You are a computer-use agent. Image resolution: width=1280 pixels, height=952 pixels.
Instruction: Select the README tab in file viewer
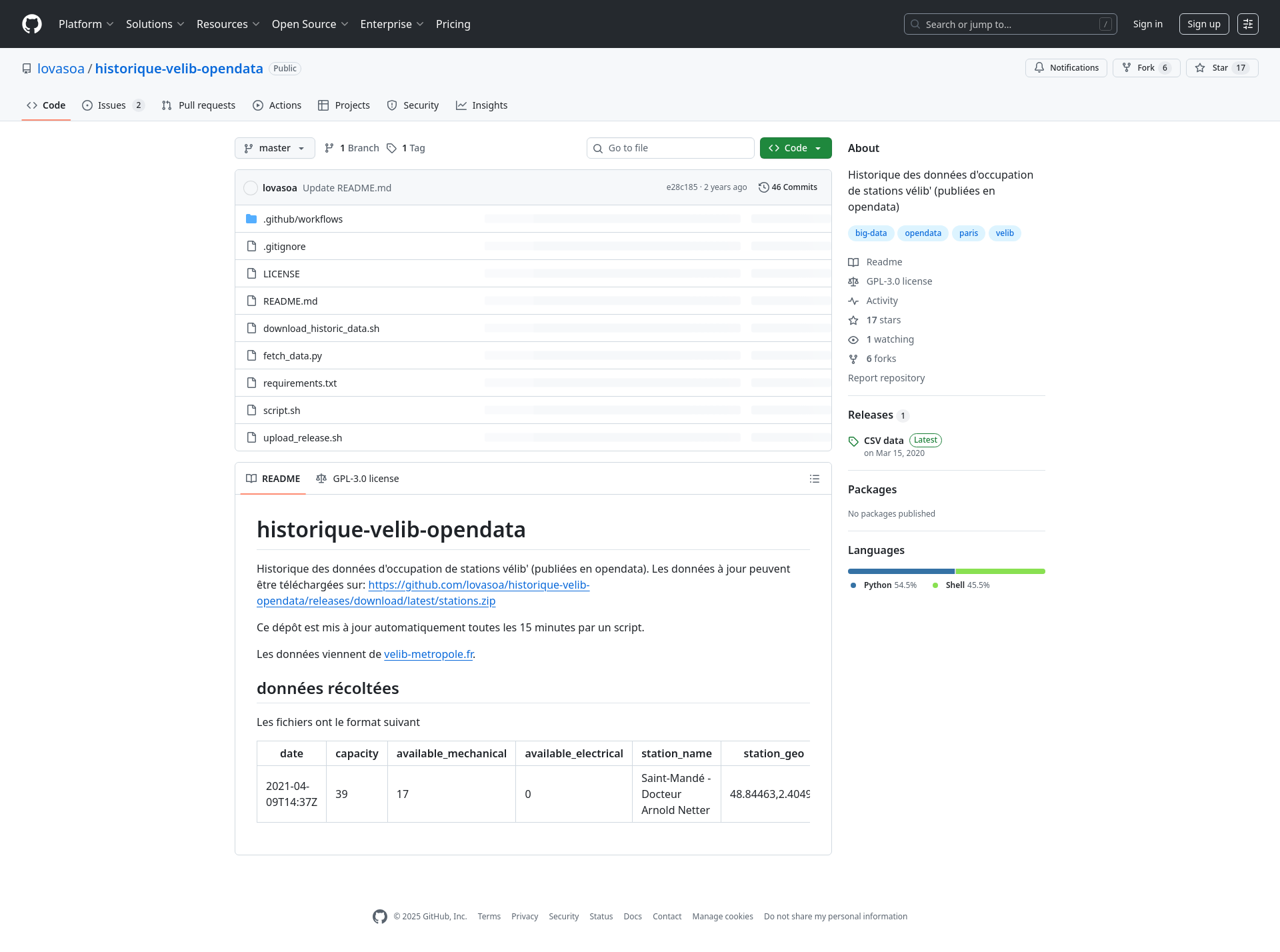pyautogui.click(x=273, y=479)
